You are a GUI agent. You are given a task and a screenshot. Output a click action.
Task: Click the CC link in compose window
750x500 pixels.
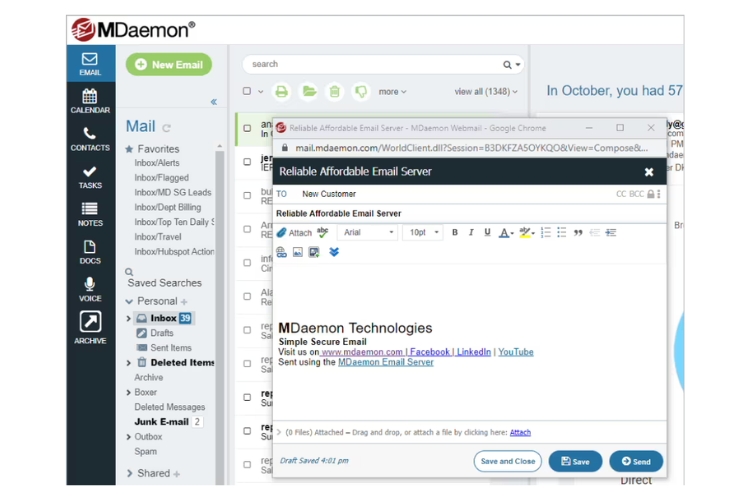621,194
